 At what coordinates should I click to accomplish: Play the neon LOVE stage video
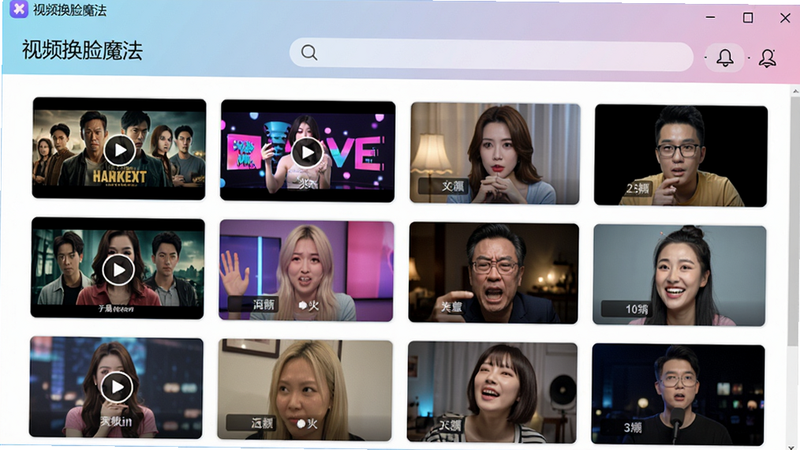308,152
